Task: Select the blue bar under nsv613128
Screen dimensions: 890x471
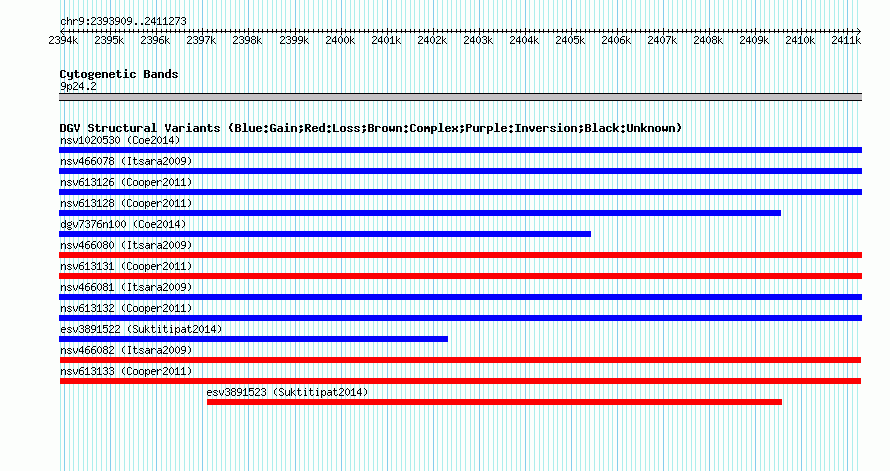Action: point(420,213)
